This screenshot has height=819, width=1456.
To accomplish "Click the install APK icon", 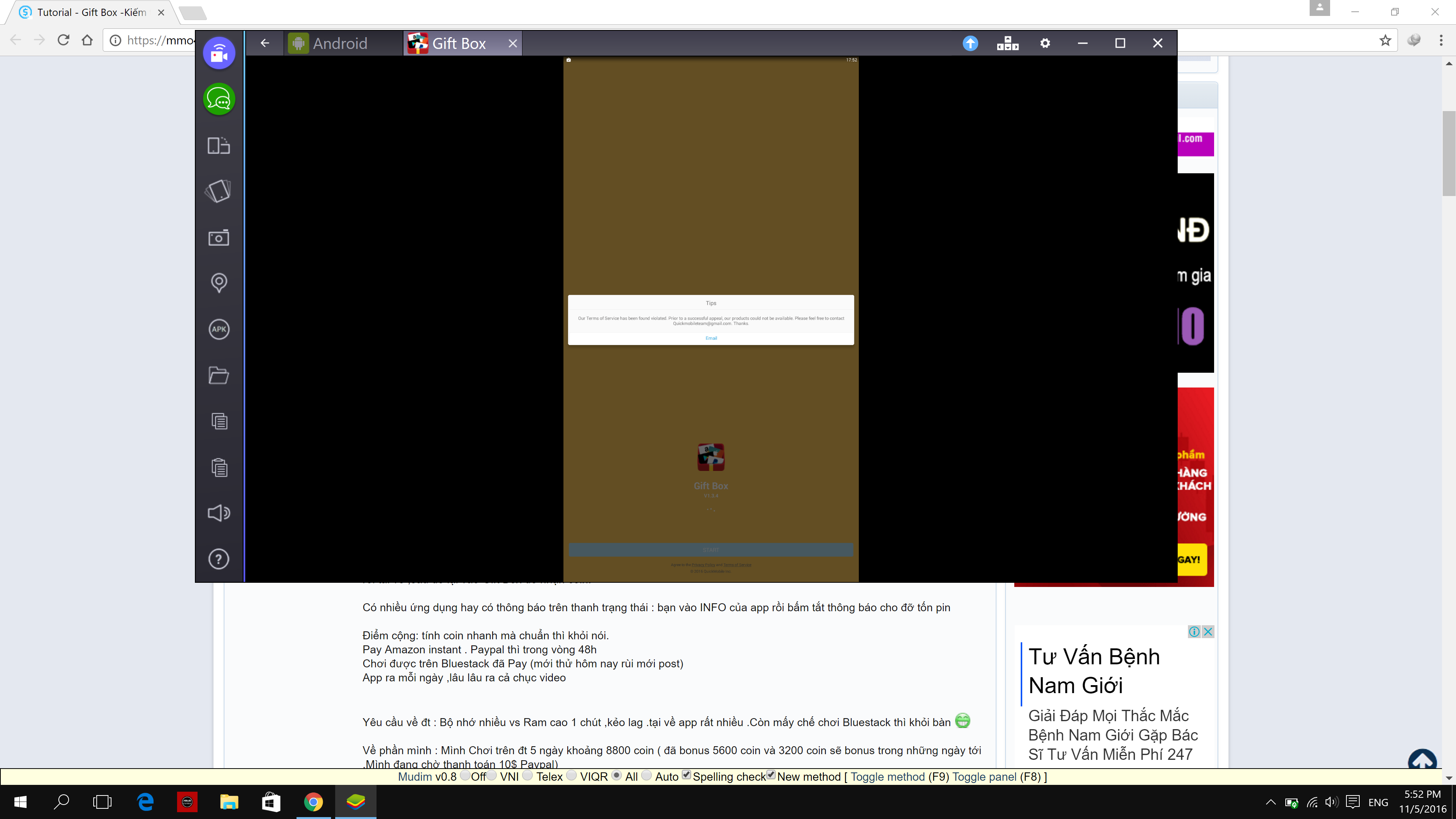I will pos(219,329).
